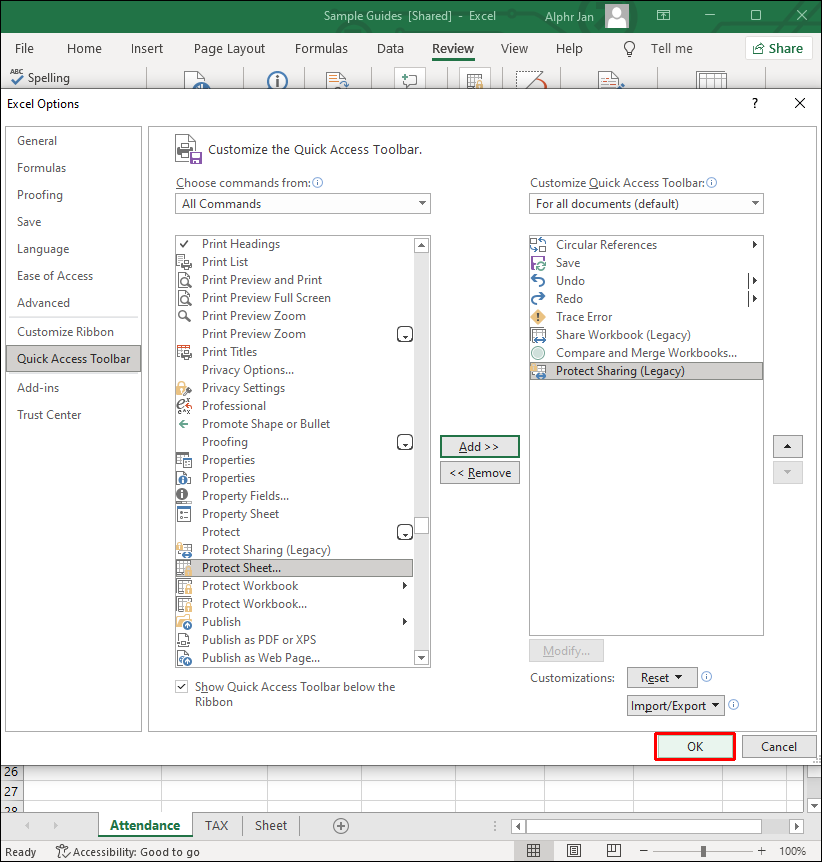Click the Compare and Merge Workbooks icon
The height and width of the screenshot is (862, 822).
(x=538, y=353)
